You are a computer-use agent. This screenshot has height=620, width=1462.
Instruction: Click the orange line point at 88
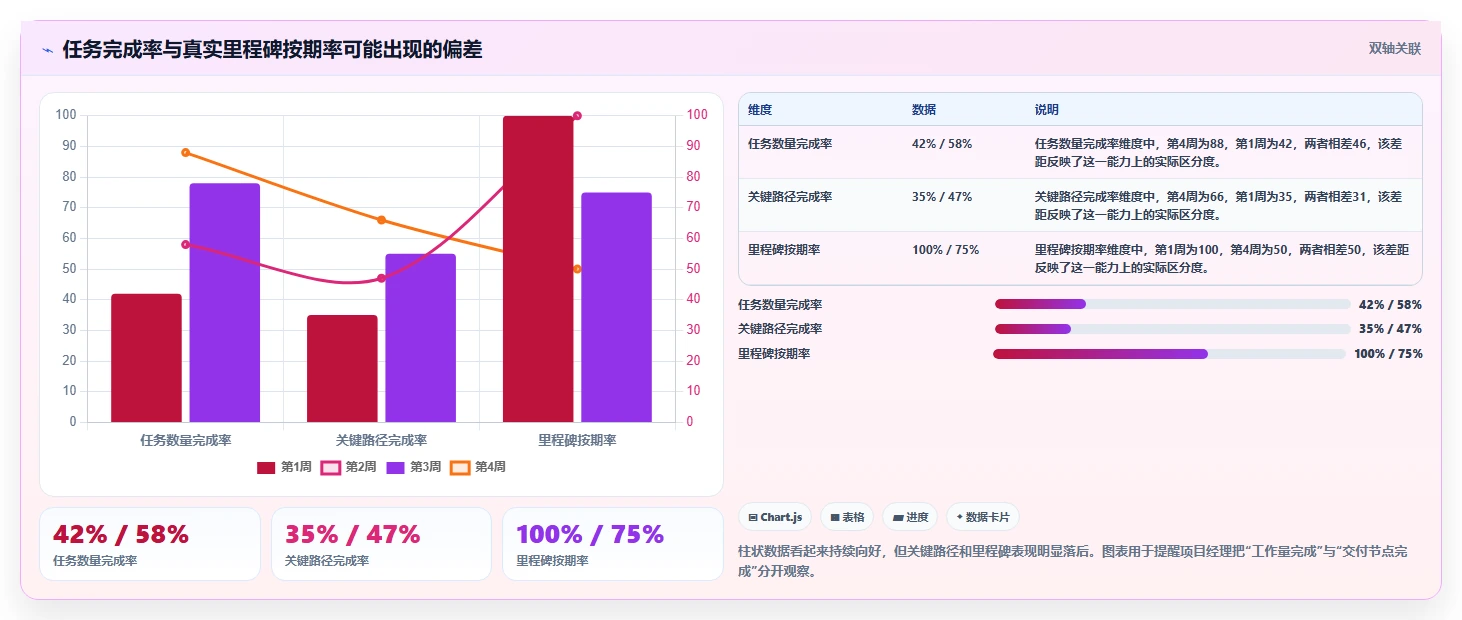point(186,152)
